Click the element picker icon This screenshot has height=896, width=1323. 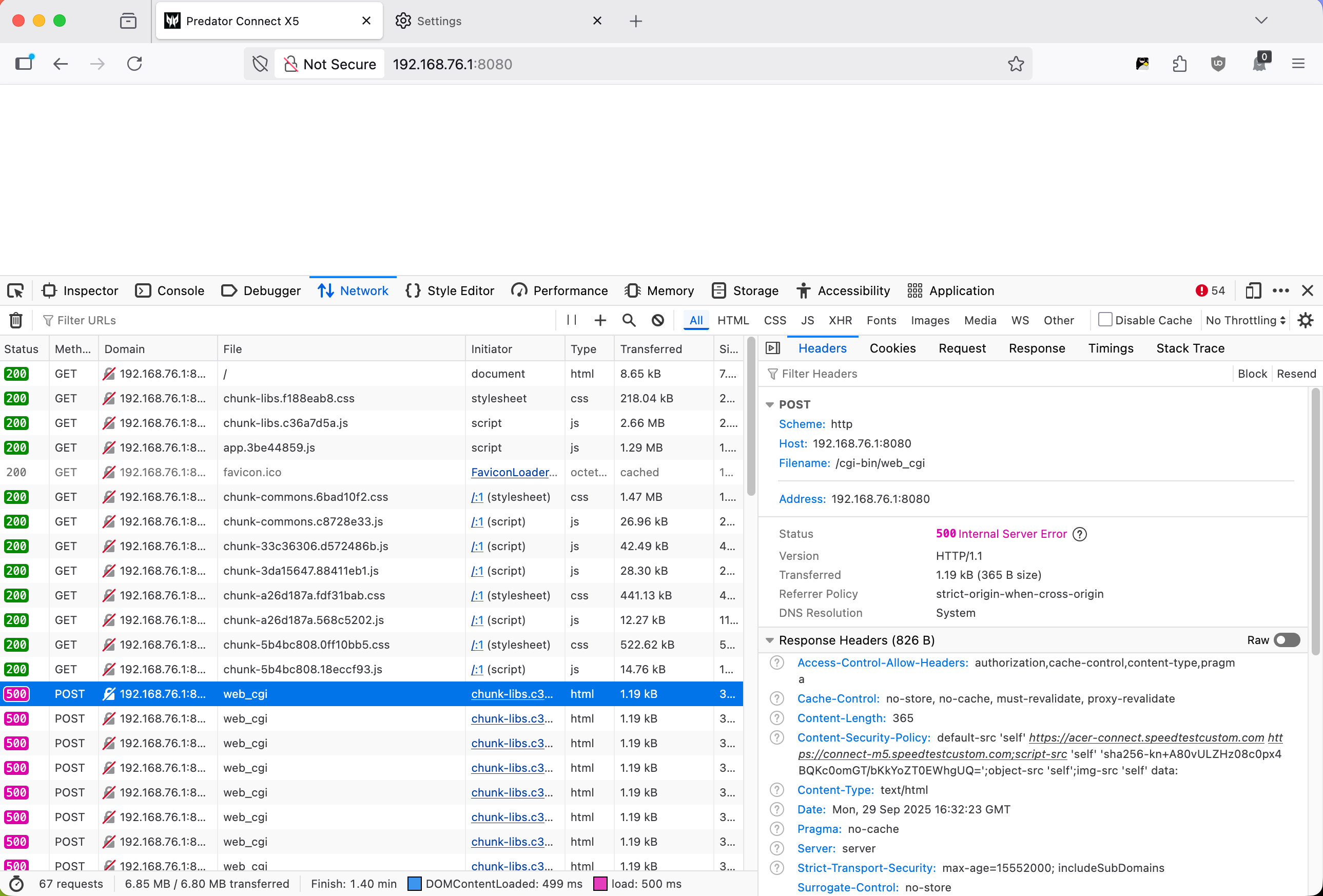15,291
